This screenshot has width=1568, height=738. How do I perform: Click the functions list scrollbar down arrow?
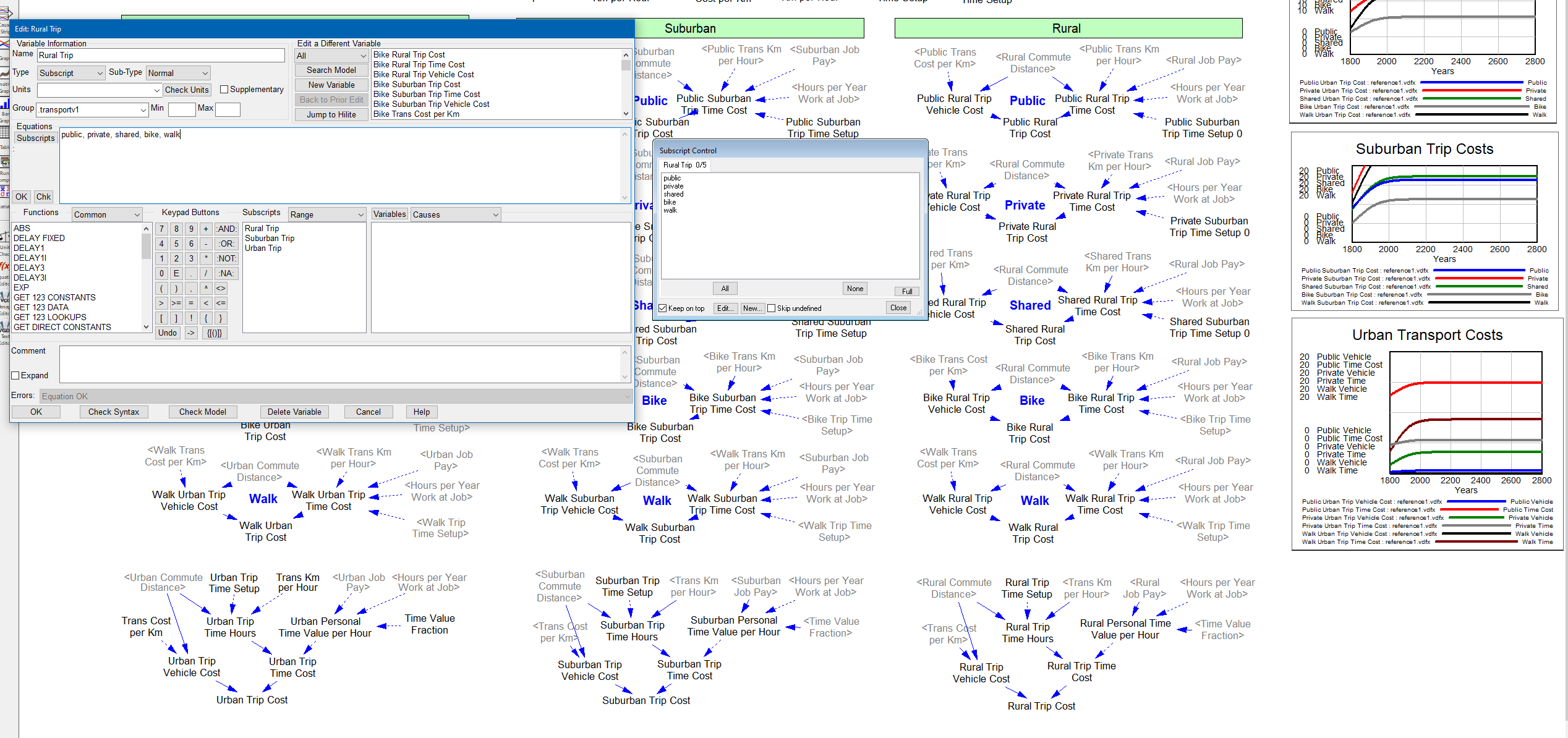[147, 327]
